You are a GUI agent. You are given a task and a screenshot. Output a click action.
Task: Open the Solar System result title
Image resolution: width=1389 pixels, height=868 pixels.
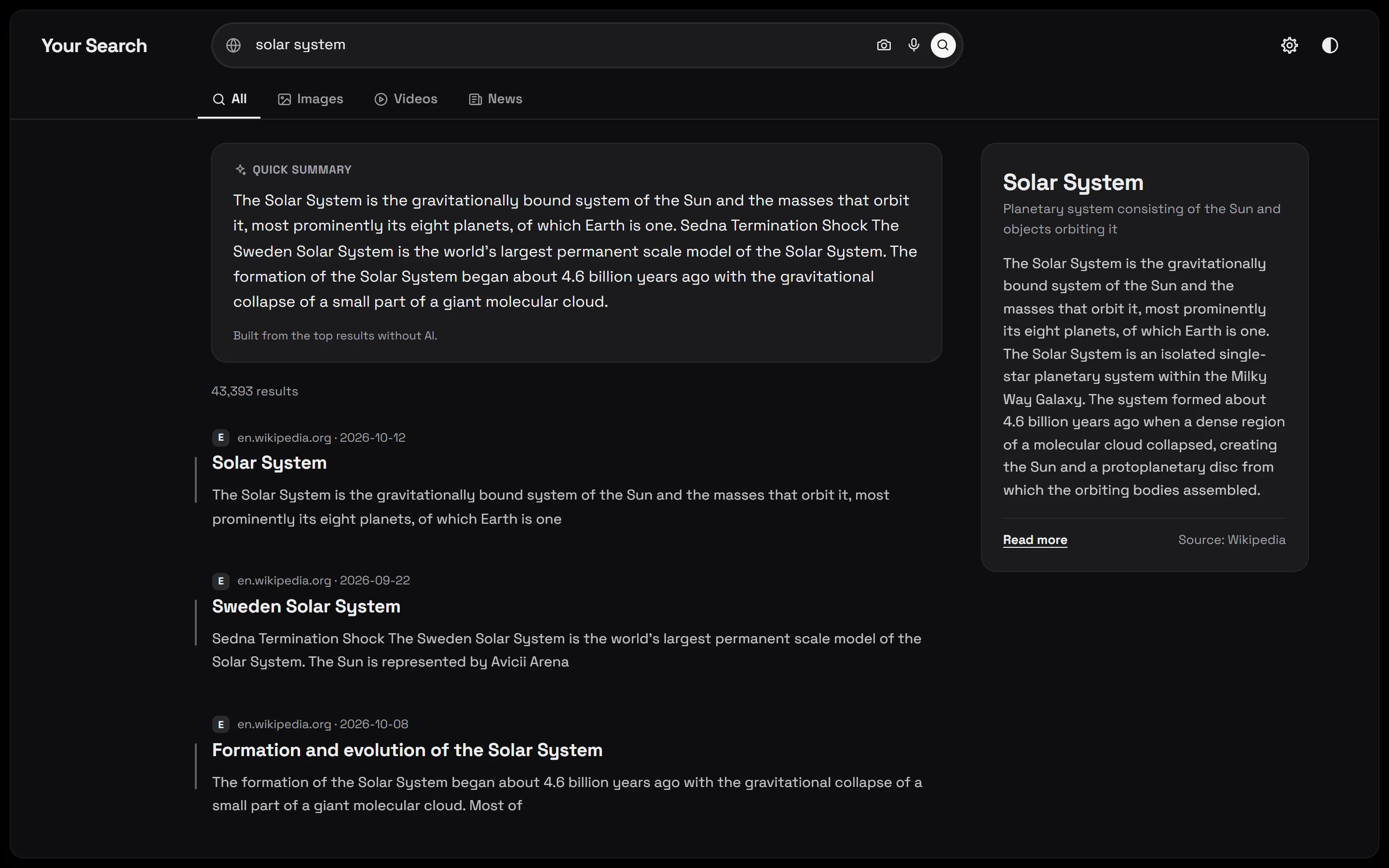270,463
